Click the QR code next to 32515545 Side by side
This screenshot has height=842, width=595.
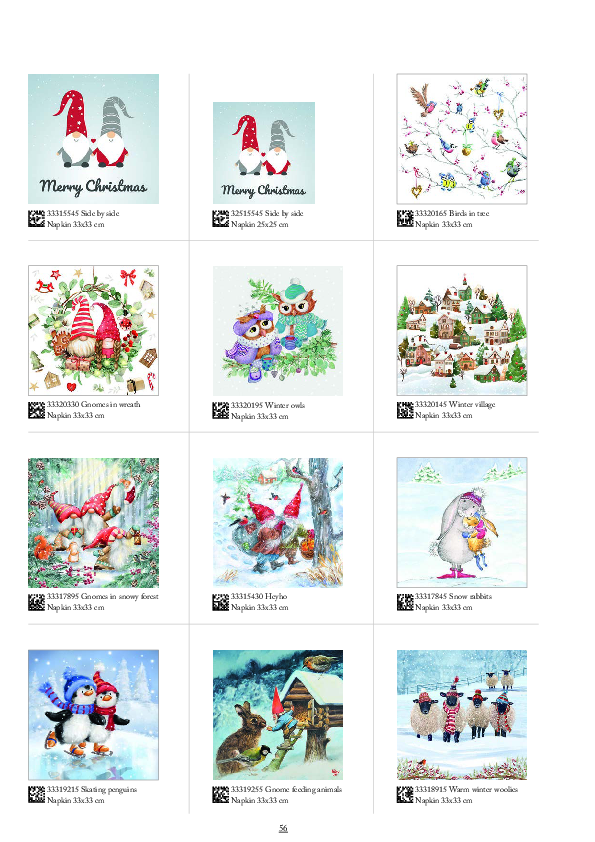tap(221, 219)
